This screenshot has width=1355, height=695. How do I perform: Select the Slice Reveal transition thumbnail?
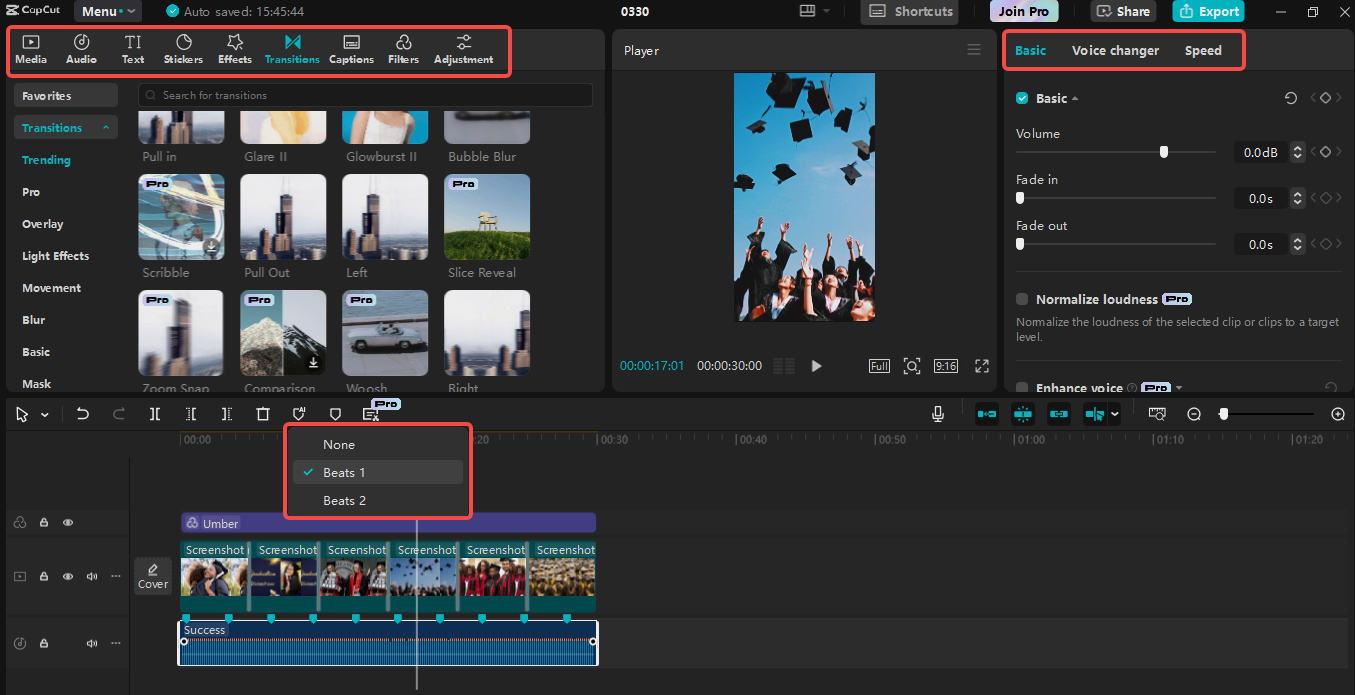(x=486, y=216)
